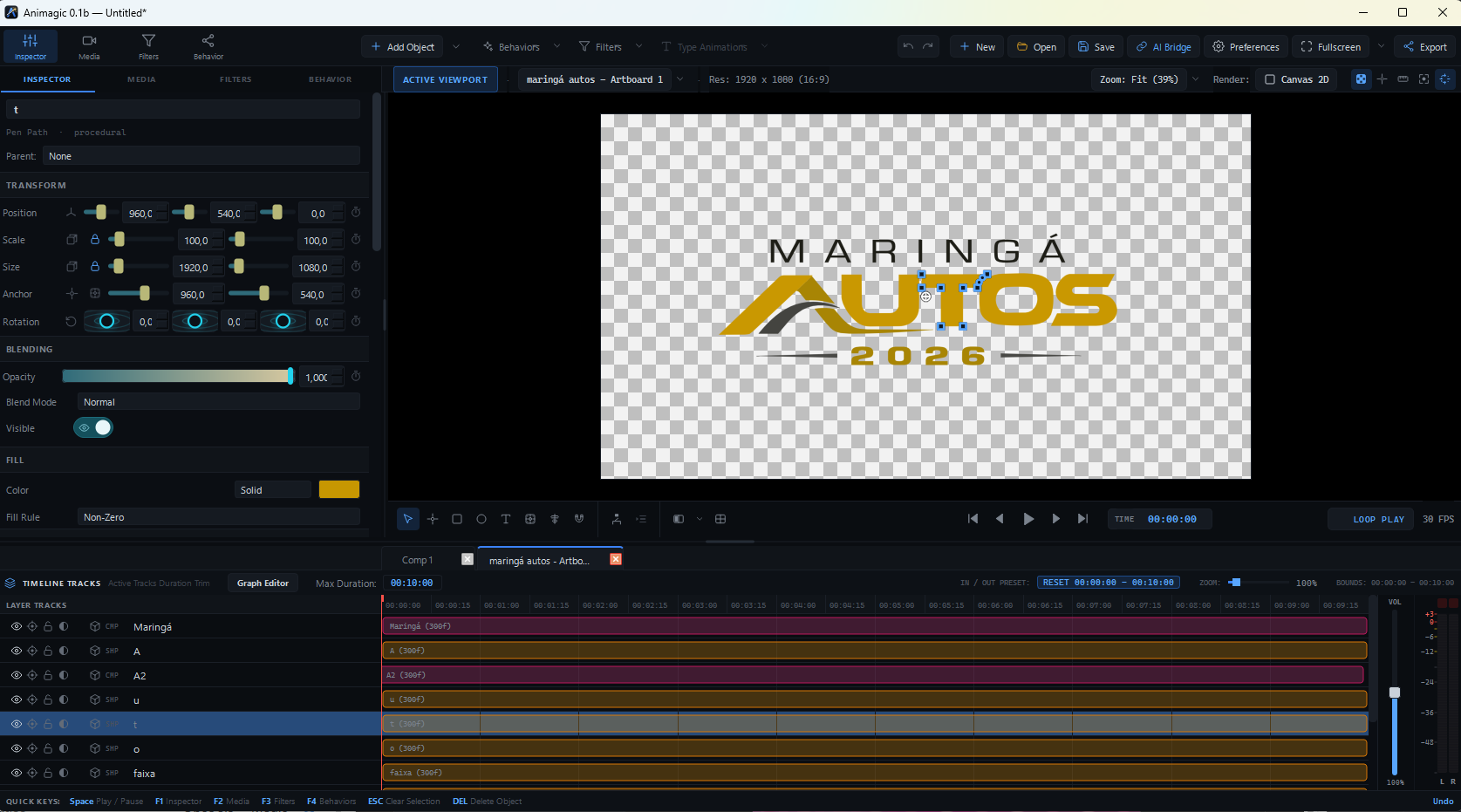Select the Text tool
The height and width of the screenshot is (812, 1461).
[x=506, y=519]
